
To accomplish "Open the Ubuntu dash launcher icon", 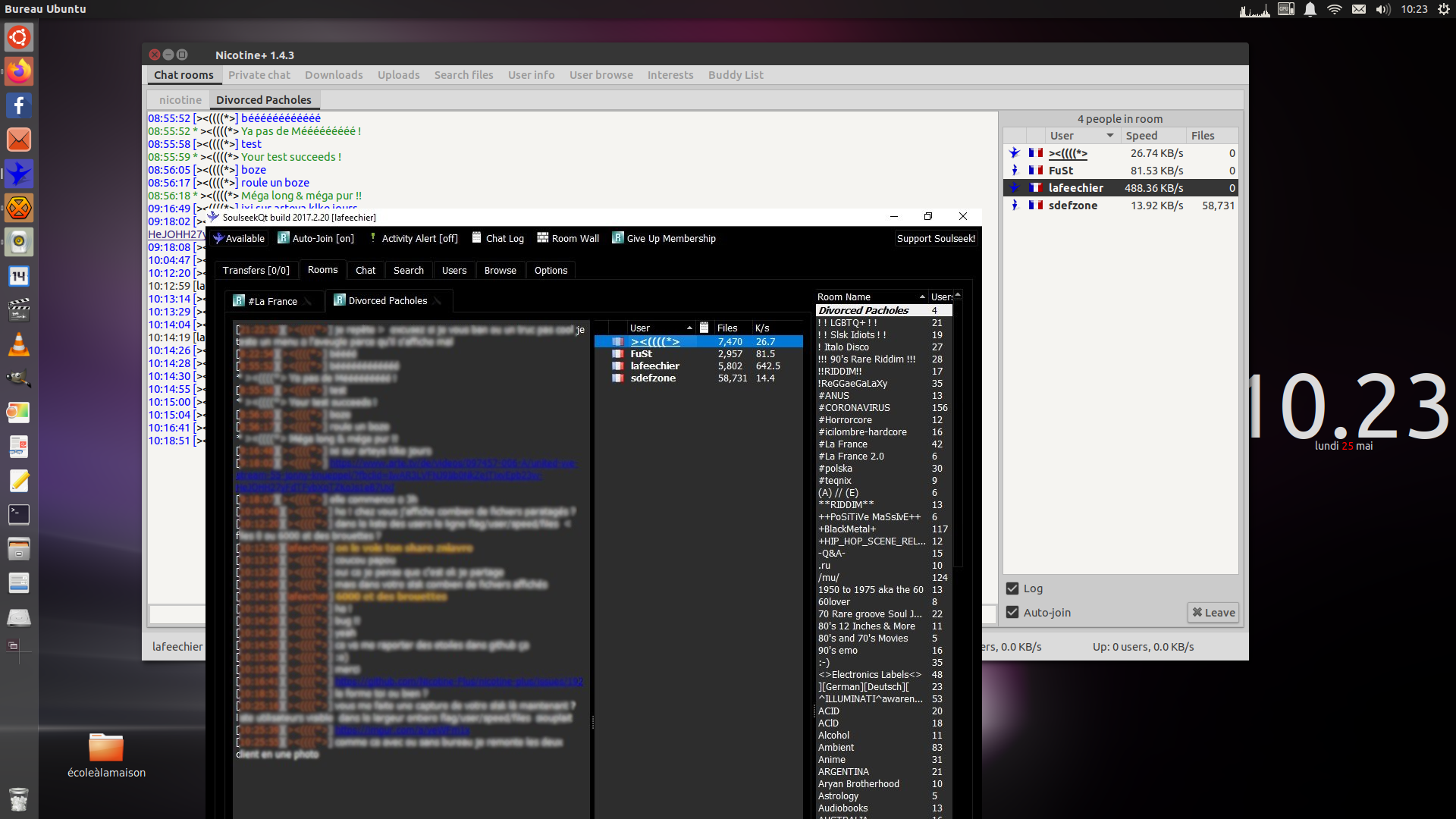I will click(19, 37).
